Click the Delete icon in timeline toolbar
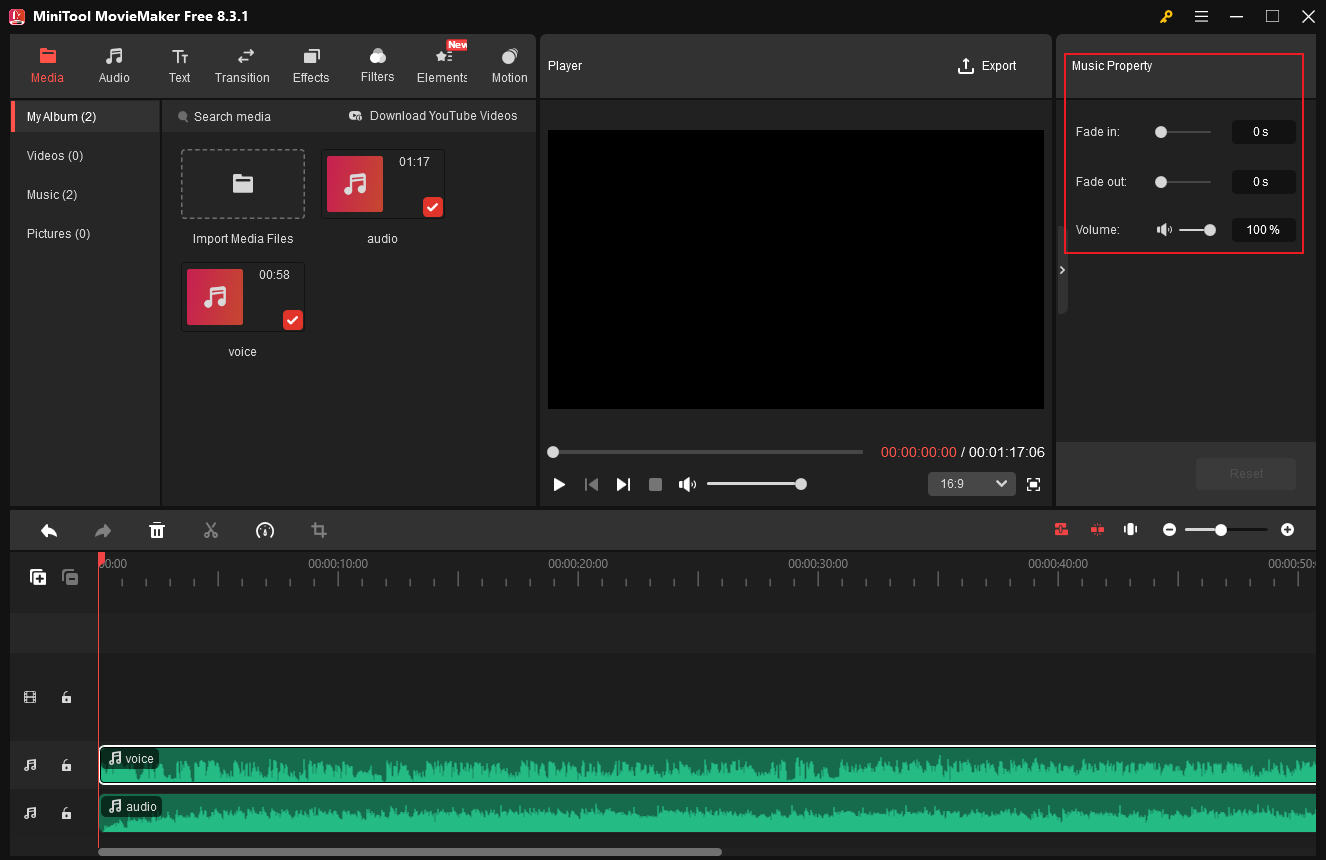 (157, 530)
